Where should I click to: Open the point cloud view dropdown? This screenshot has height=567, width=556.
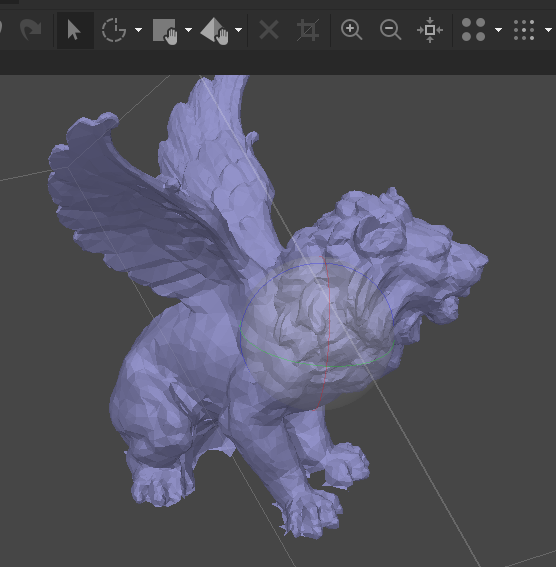point(499,30)
